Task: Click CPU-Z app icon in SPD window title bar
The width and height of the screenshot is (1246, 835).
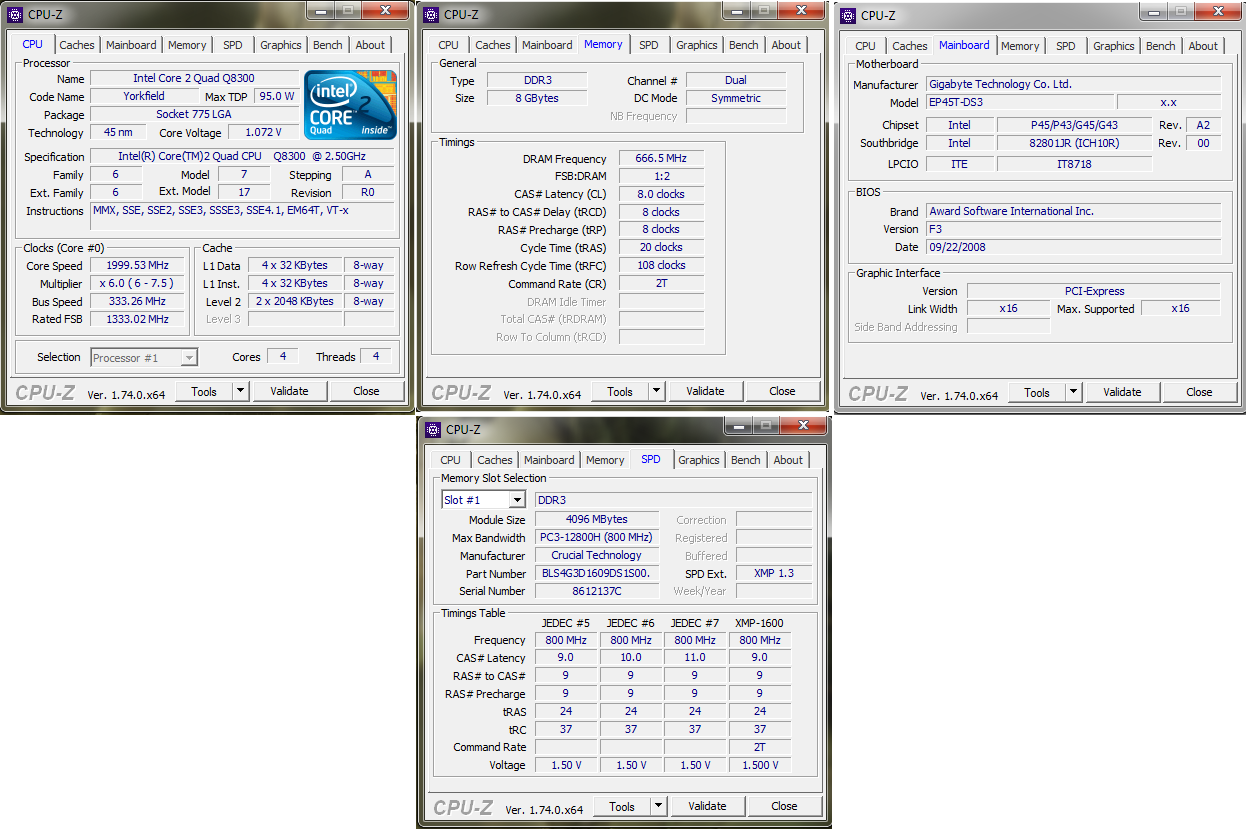Action: pyautogui.click(x=433, y=430)
